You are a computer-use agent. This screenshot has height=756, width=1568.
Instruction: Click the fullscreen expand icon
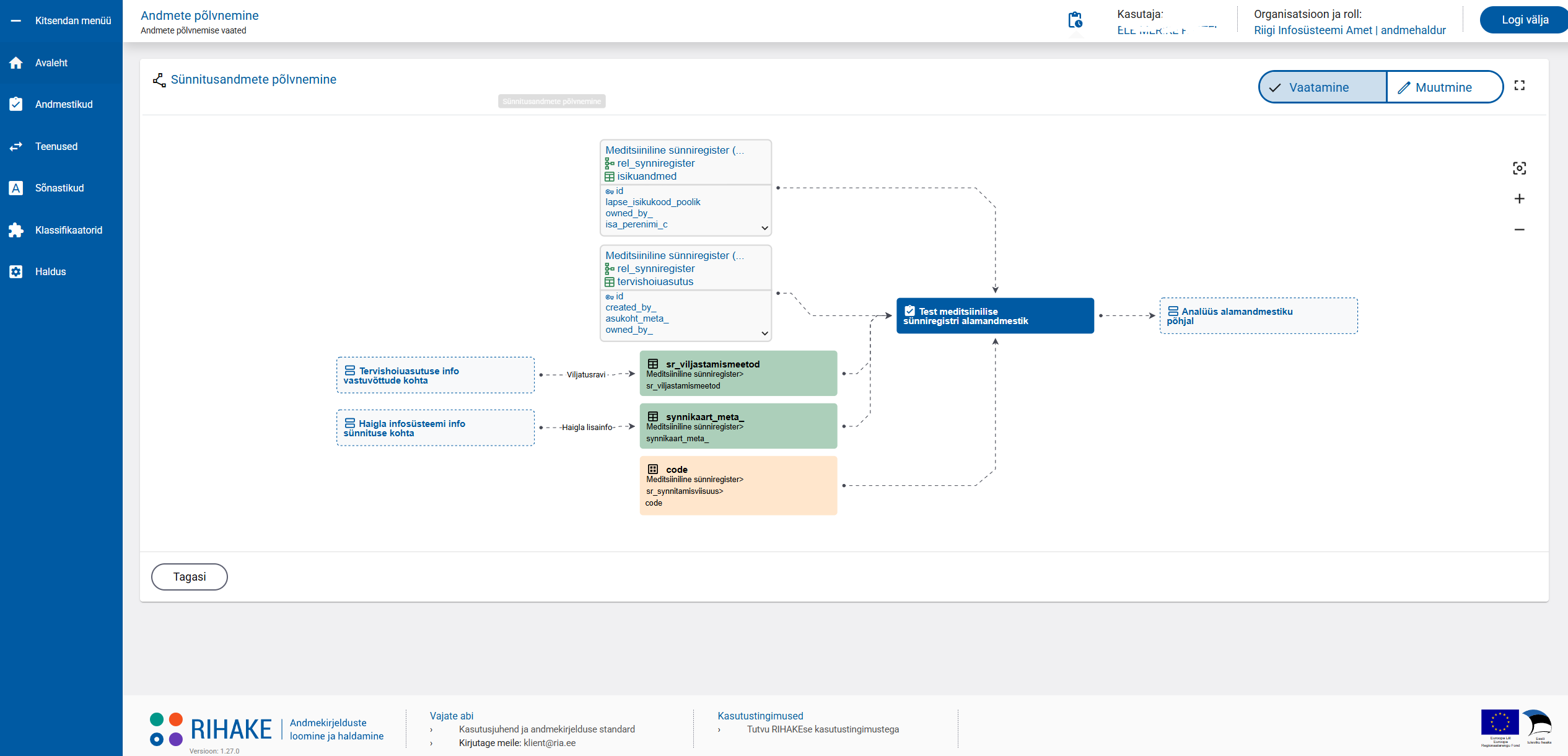point(1519,86)
